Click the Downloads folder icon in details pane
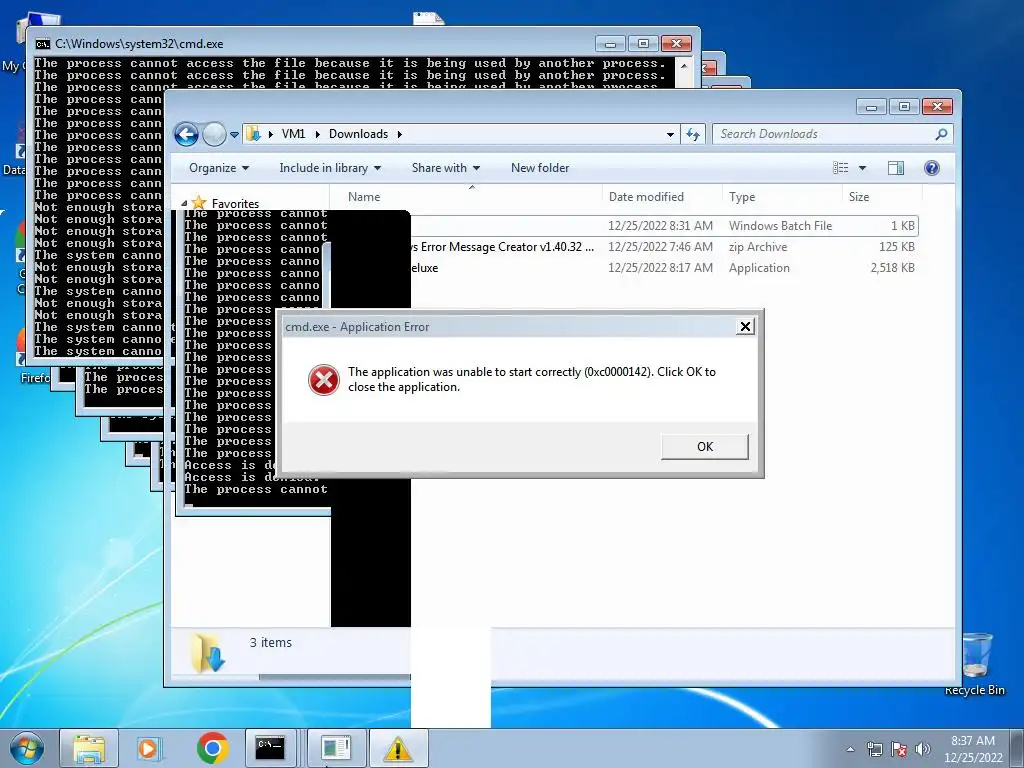1024x768 pixels. (x=208, y=653)
